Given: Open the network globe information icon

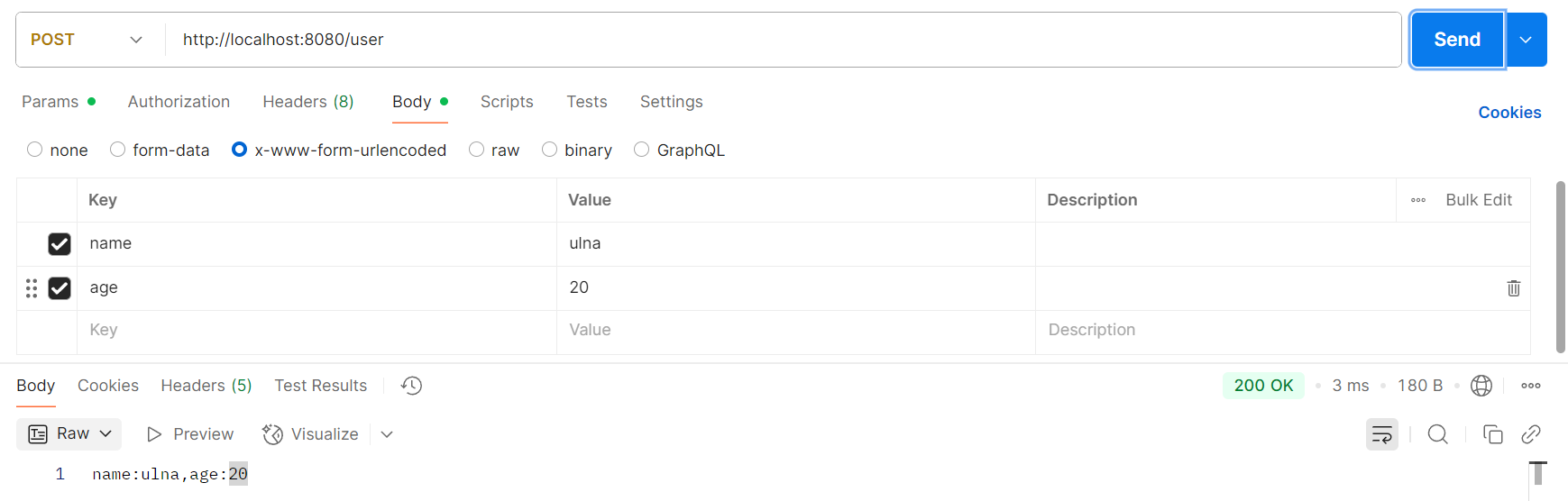Looking at the screenshot, I should (x=1481, y=386).
